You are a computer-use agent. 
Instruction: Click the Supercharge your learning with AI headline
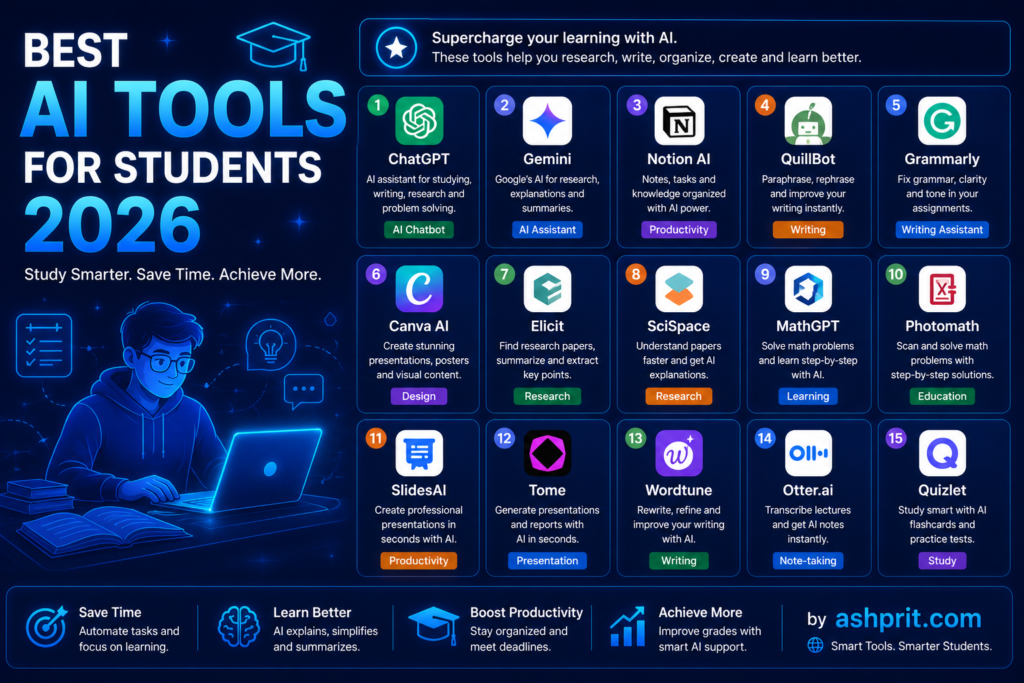click(x=554, y=38)
